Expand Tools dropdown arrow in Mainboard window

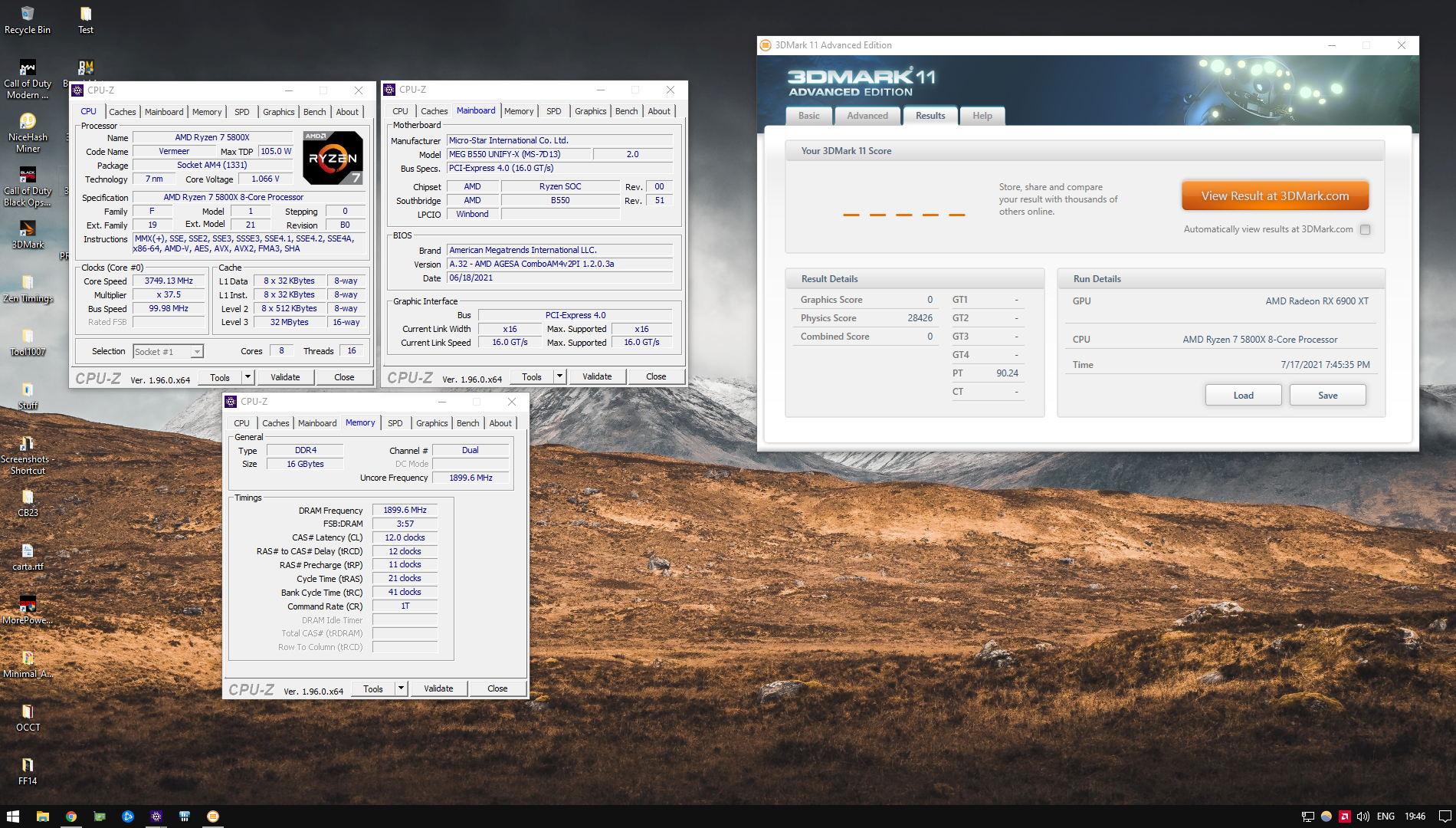coord(559,376)
